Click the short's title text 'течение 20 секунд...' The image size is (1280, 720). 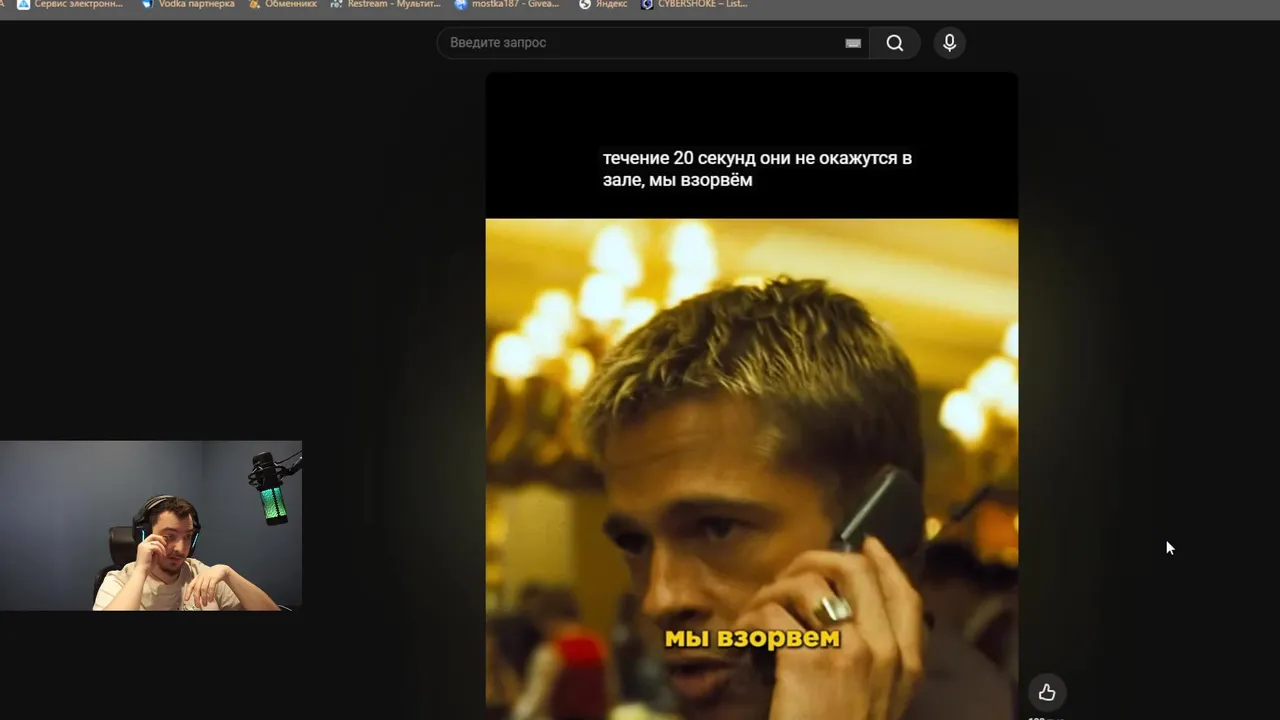(757, 169)
